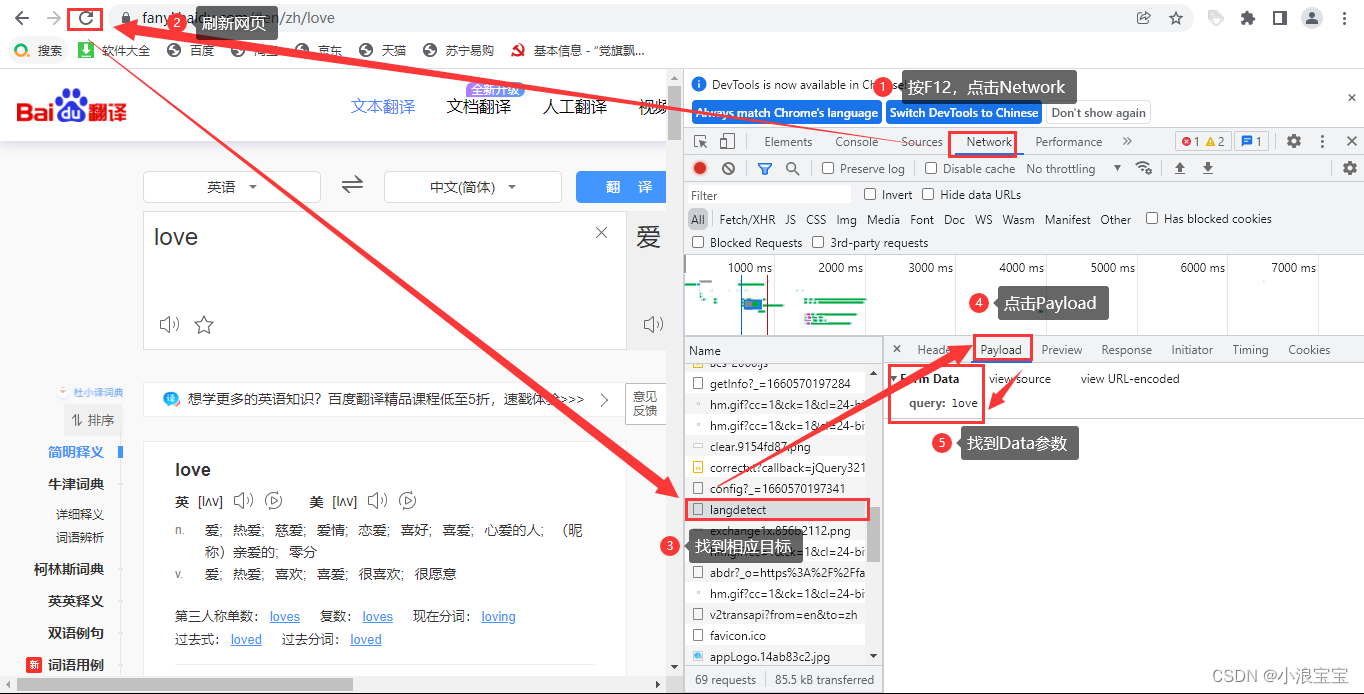Image resolution: width=1364 pixels, height=694 pixels.
Task: Switch to the Console tab
Action: tap(857, 142)
